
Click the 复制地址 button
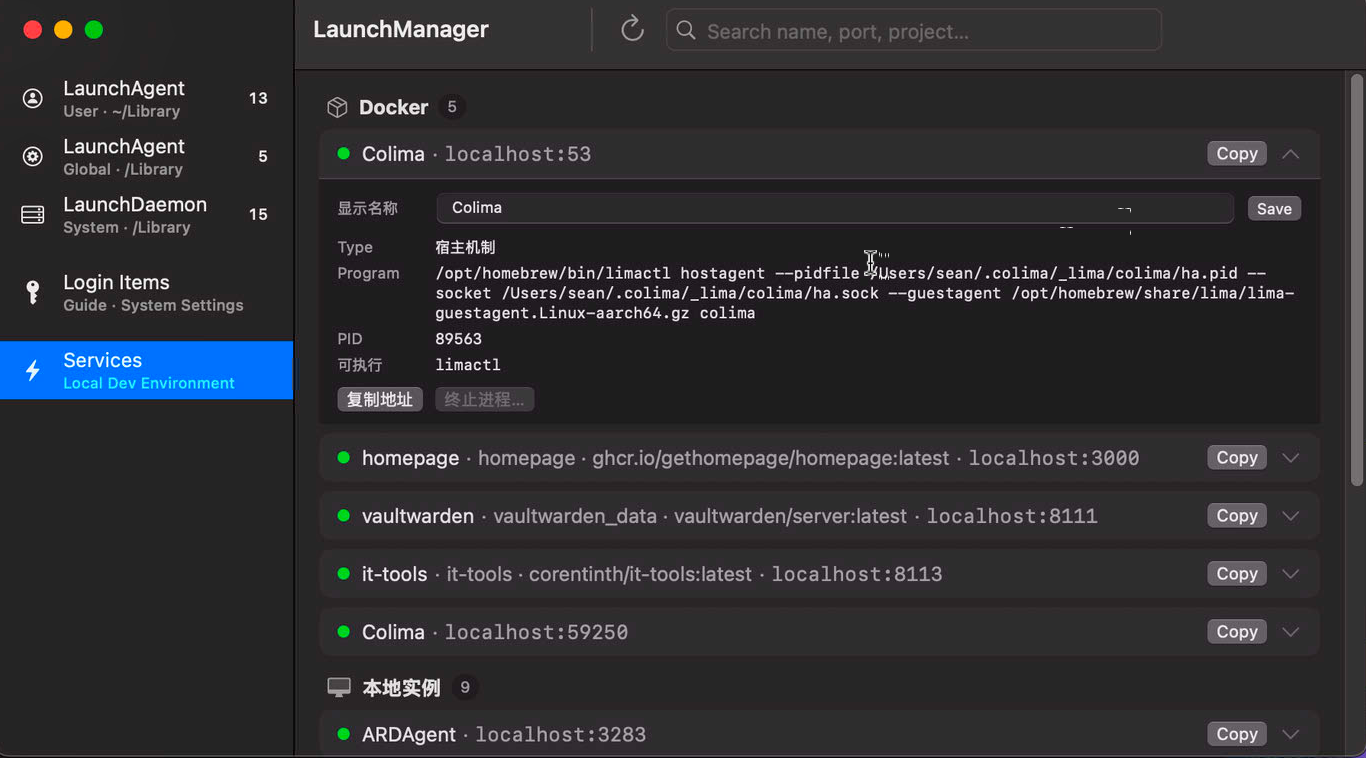pos(380,399)
